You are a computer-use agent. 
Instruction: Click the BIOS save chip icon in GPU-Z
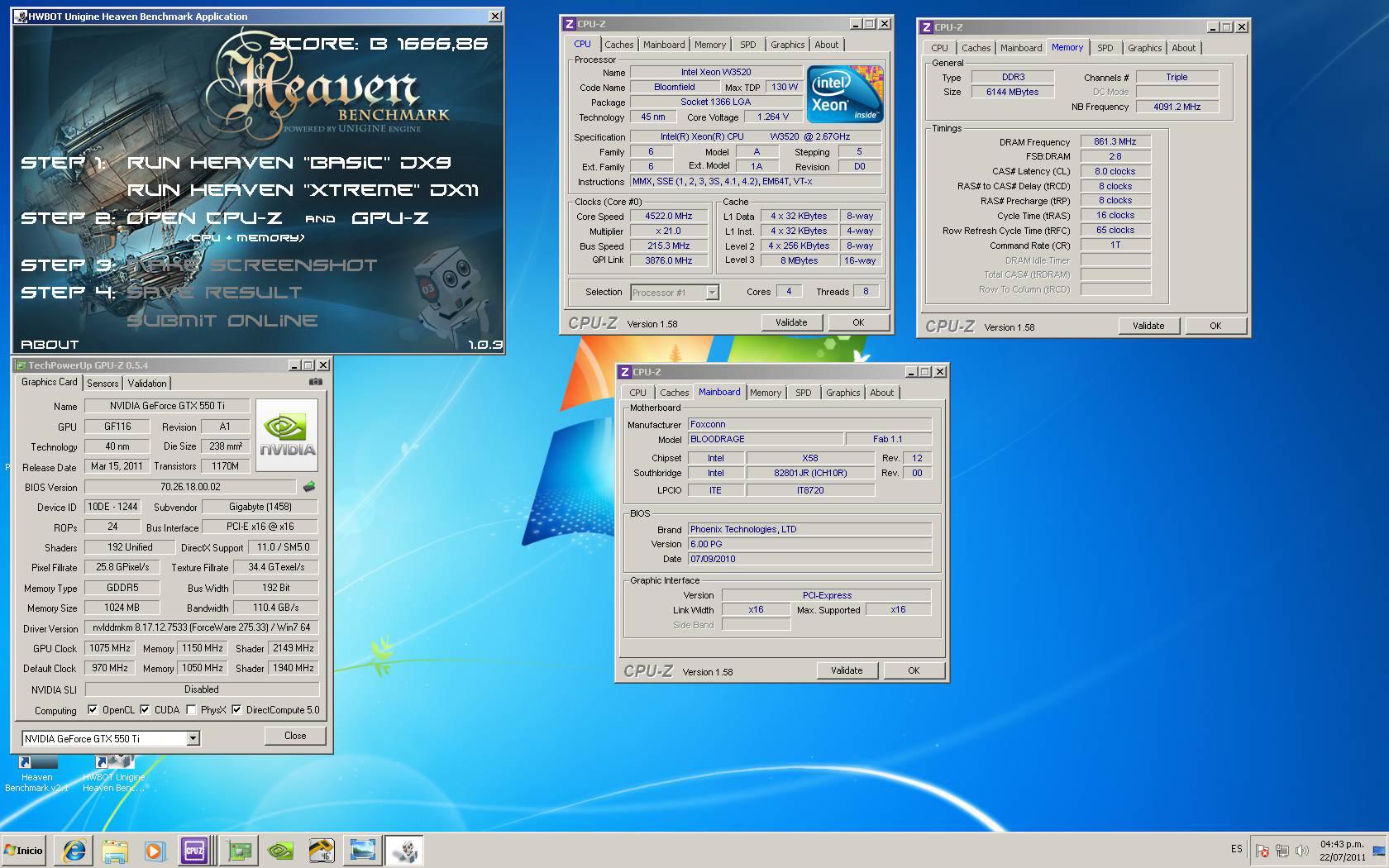point(309,486)
